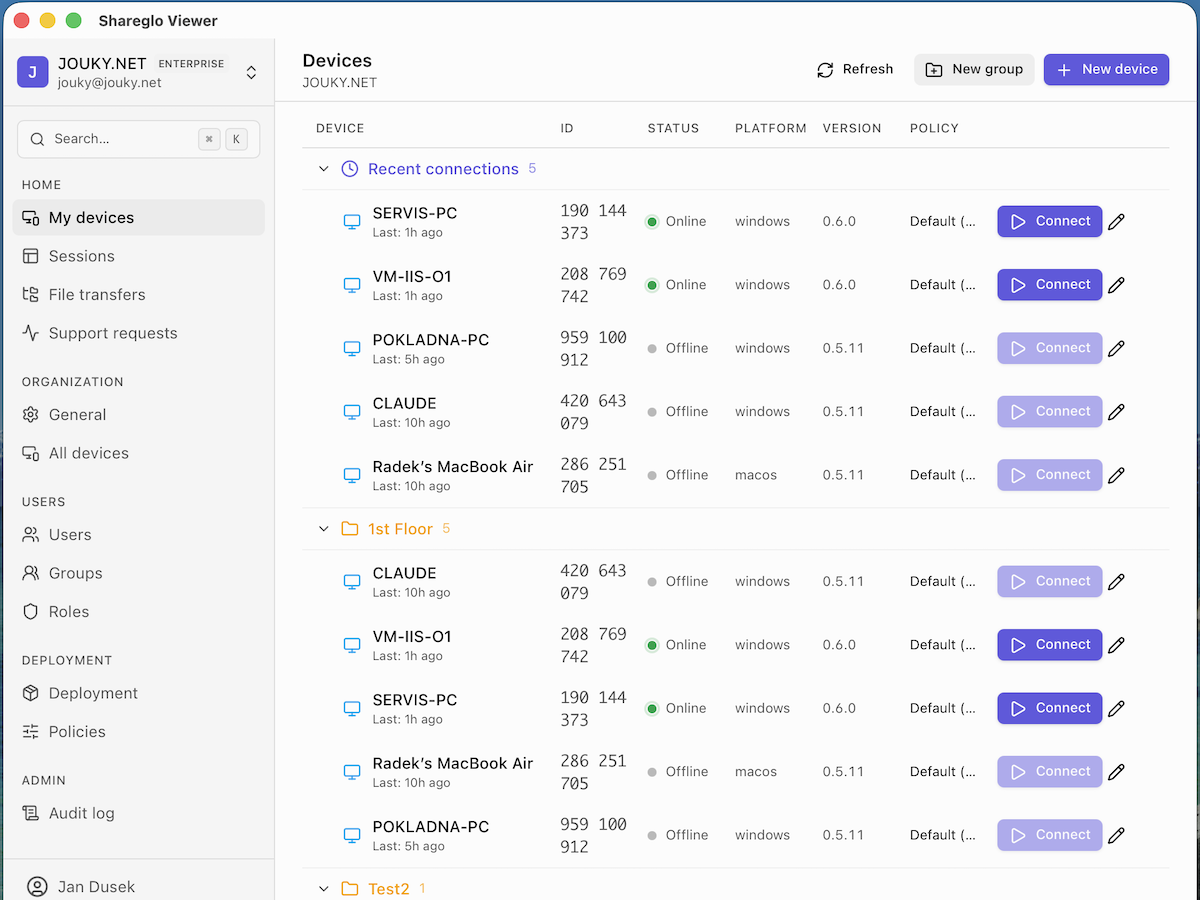Screen dimensions: 1200x900
Task: Click edit pencil for POKLADNA-PC in 1st Floor group
Action: [1117, 835]
